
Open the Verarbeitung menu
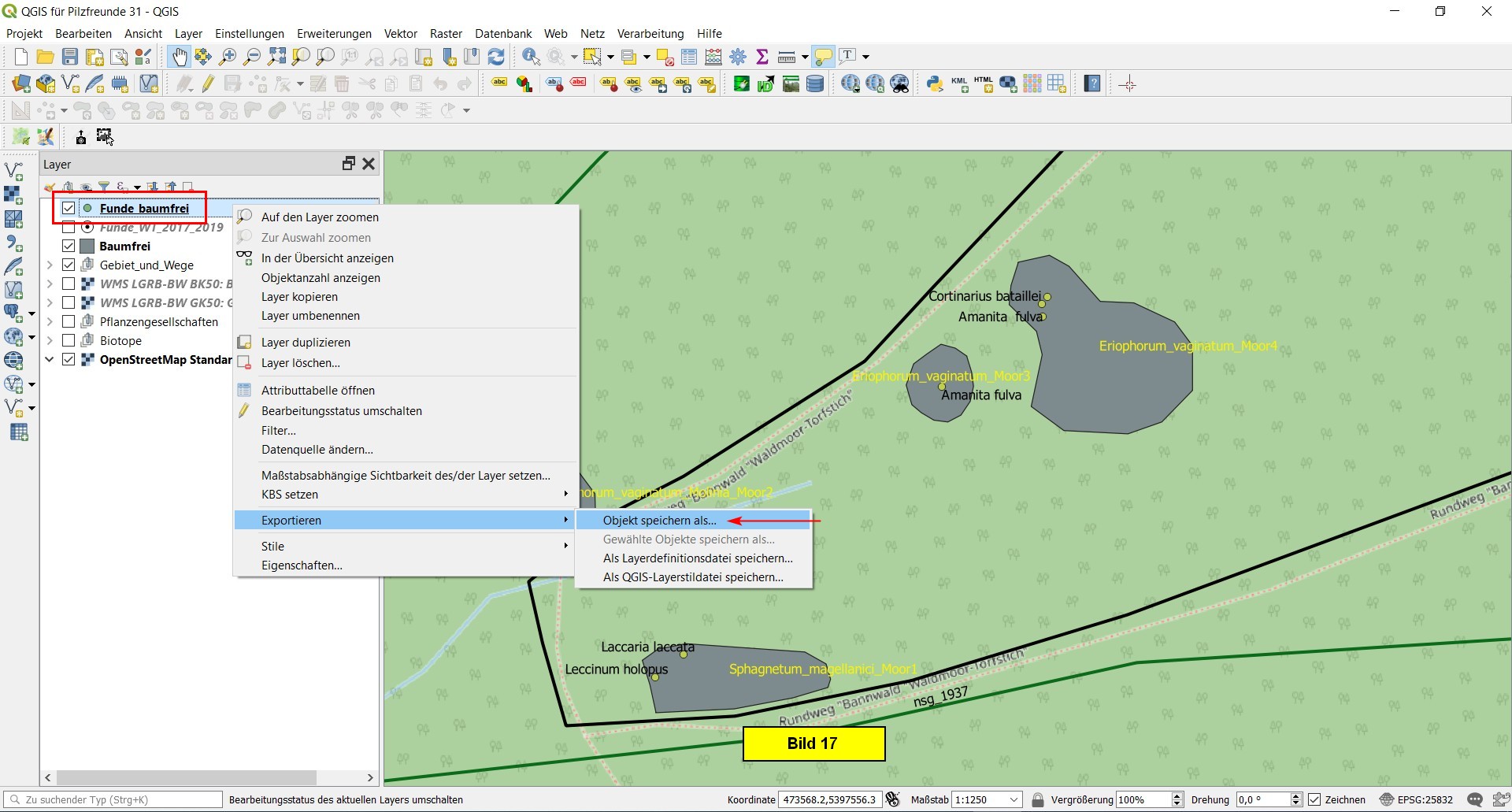tap(650, 34)
